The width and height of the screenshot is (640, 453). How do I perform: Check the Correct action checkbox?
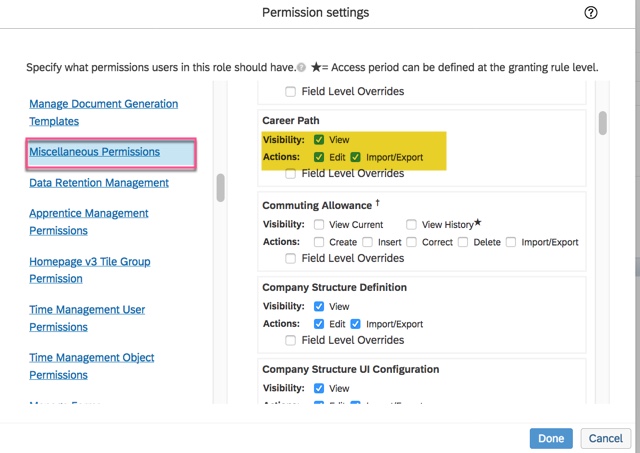point(411,242)
